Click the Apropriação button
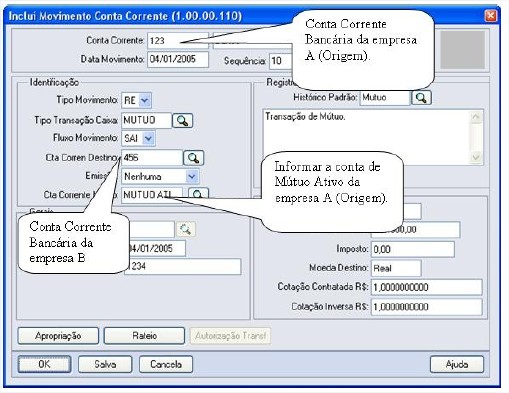The height and width of the screenshot is (393, 509). pos(58,336)
